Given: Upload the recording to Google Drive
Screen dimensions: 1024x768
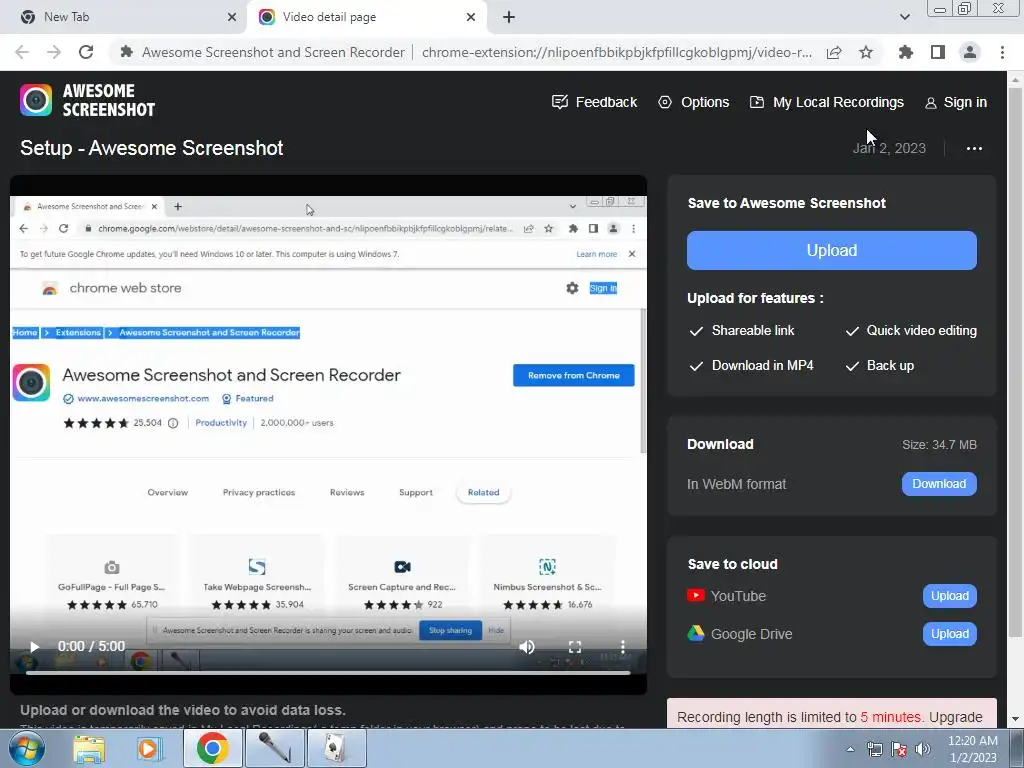Looking at the screenshot, I should point(950,633).
